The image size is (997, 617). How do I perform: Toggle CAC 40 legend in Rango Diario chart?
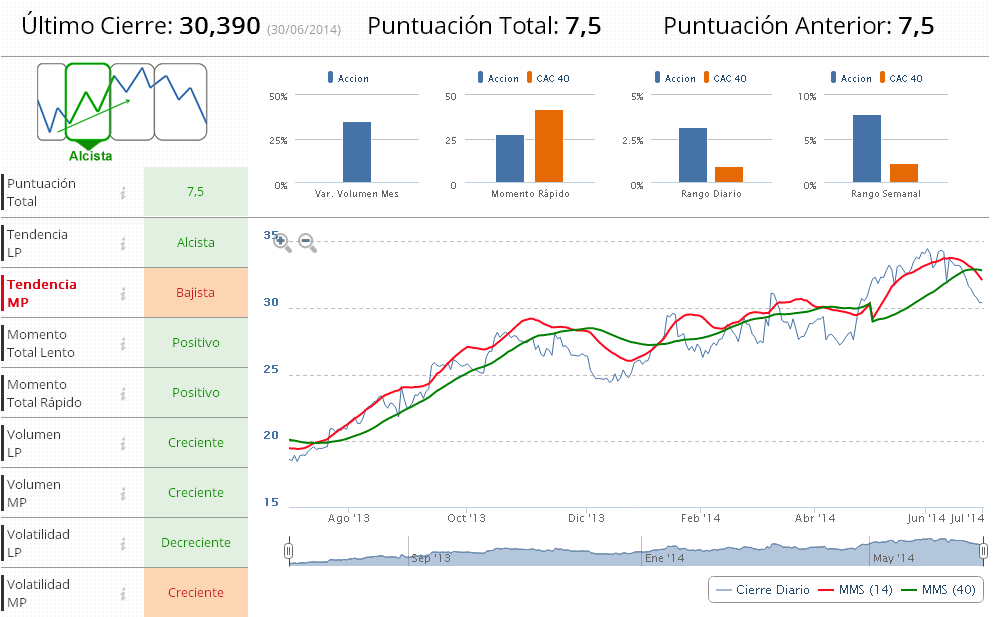(725, 78)
